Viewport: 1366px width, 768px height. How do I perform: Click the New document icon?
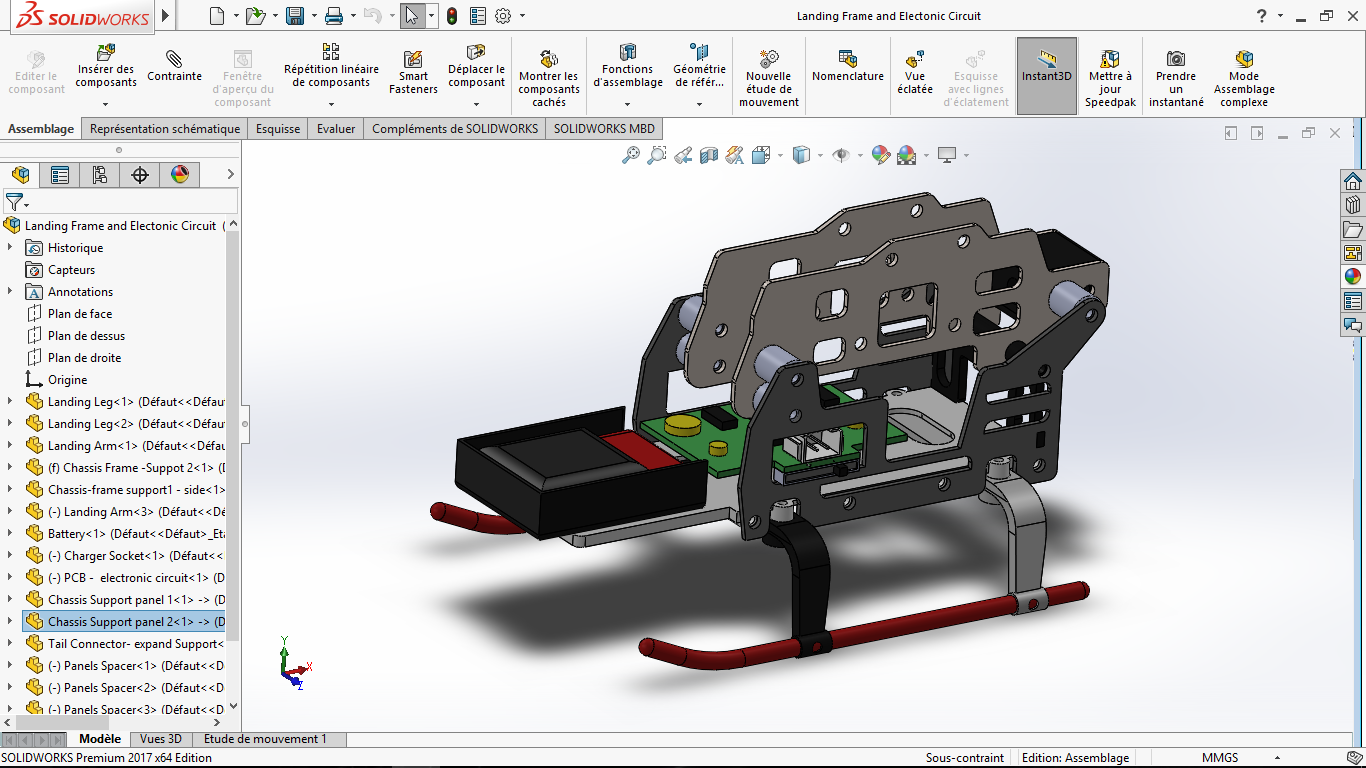pos(218,16)
